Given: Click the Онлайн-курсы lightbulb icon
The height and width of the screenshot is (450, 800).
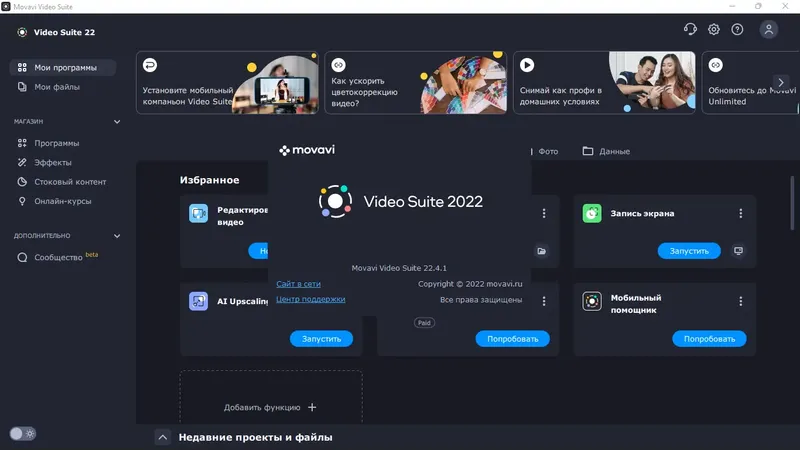Looking at the screenshot, I should click(22, 201).
